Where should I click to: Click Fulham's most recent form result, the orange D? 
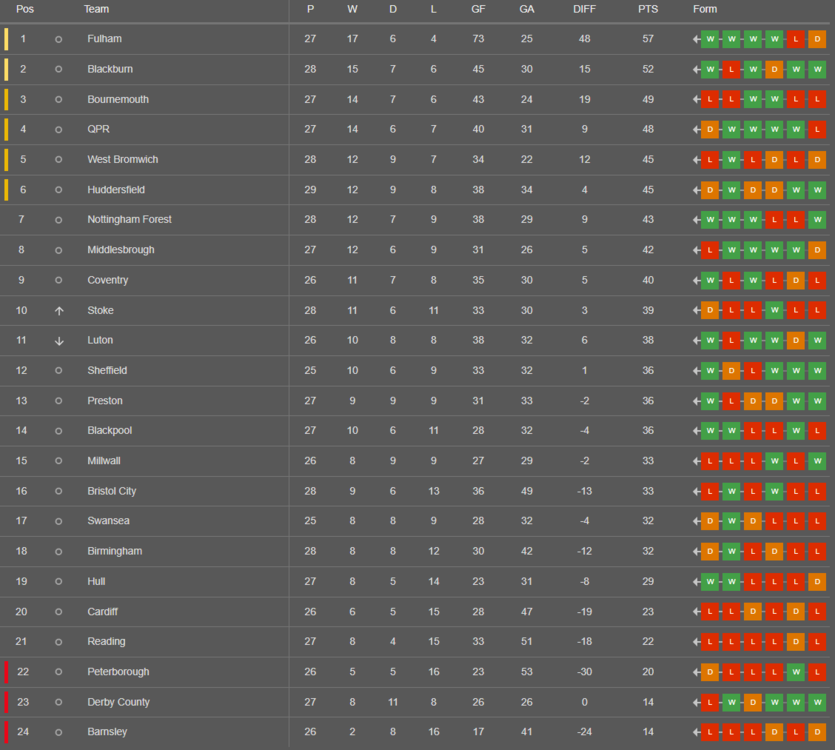click(817, 39)
